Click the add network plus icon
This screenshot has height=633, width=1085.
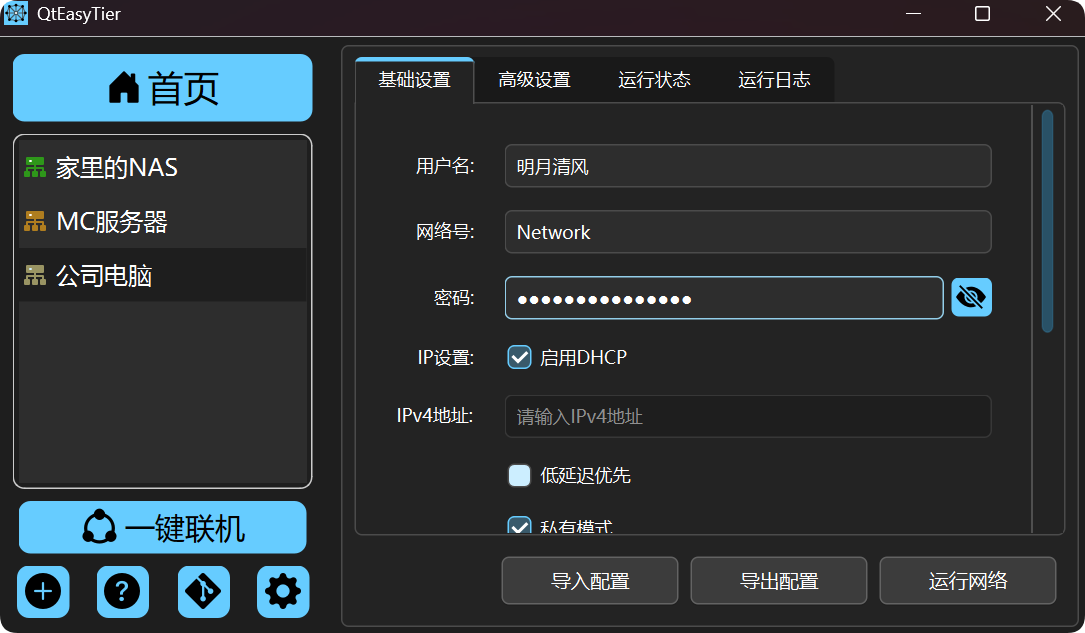coord(43,592)
